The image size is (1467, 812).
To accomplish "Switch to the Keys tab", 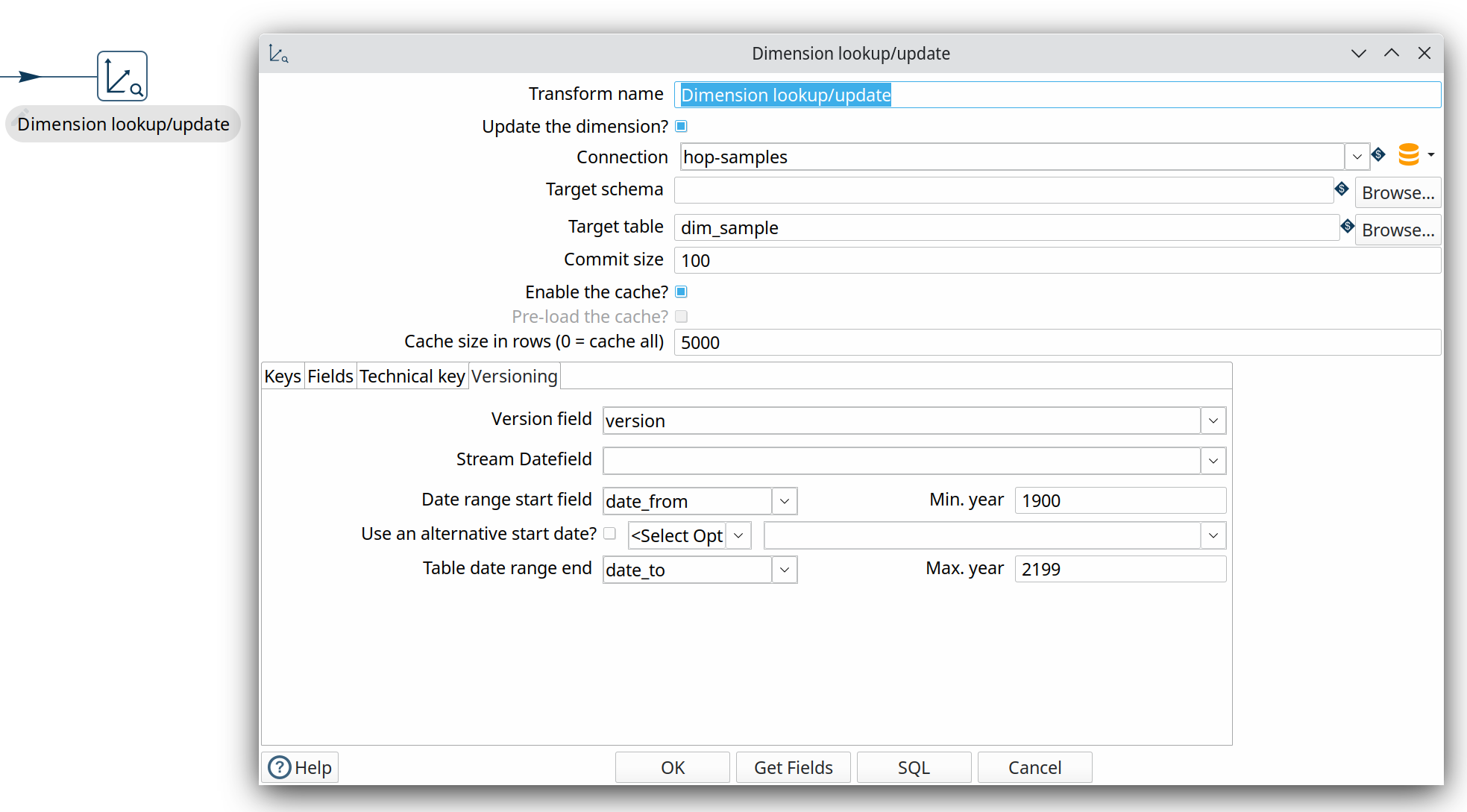I will point(283,377).
